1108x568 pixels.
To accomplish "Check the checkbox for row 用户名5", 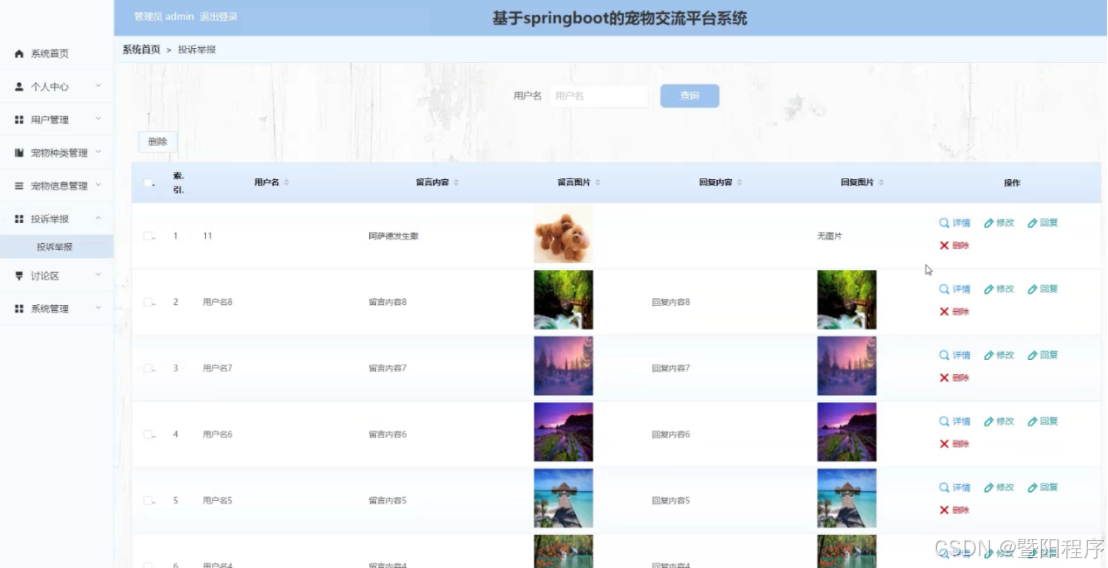I will [x=148, y=500].
